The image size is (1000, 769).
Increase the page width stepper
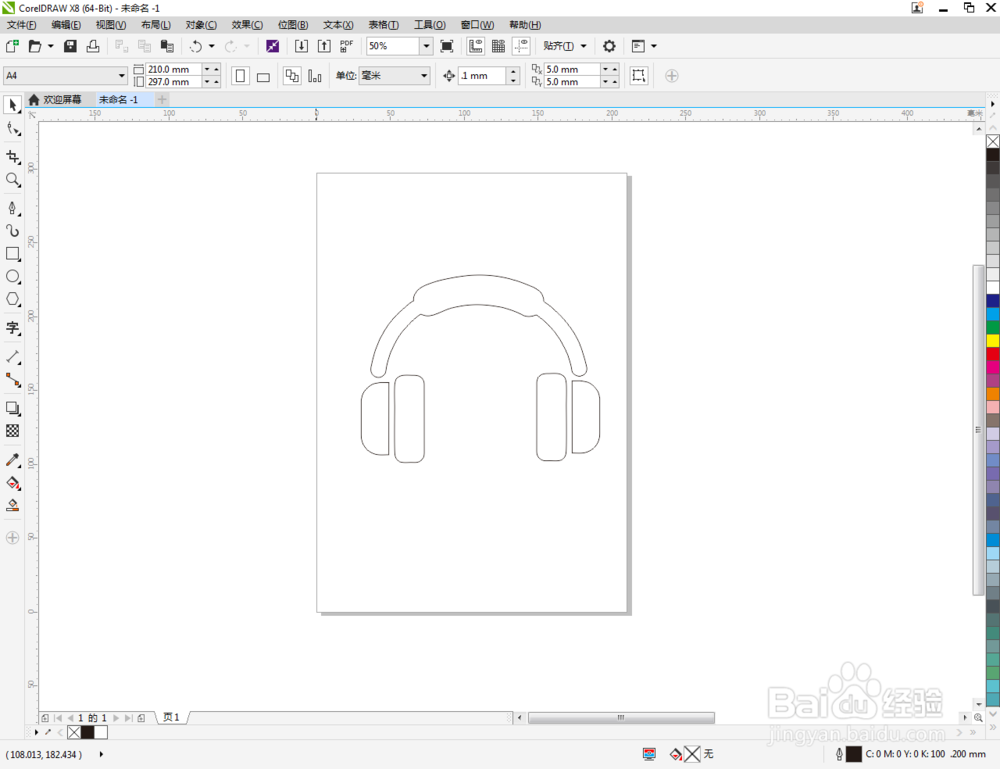click(x=216, y=69)
